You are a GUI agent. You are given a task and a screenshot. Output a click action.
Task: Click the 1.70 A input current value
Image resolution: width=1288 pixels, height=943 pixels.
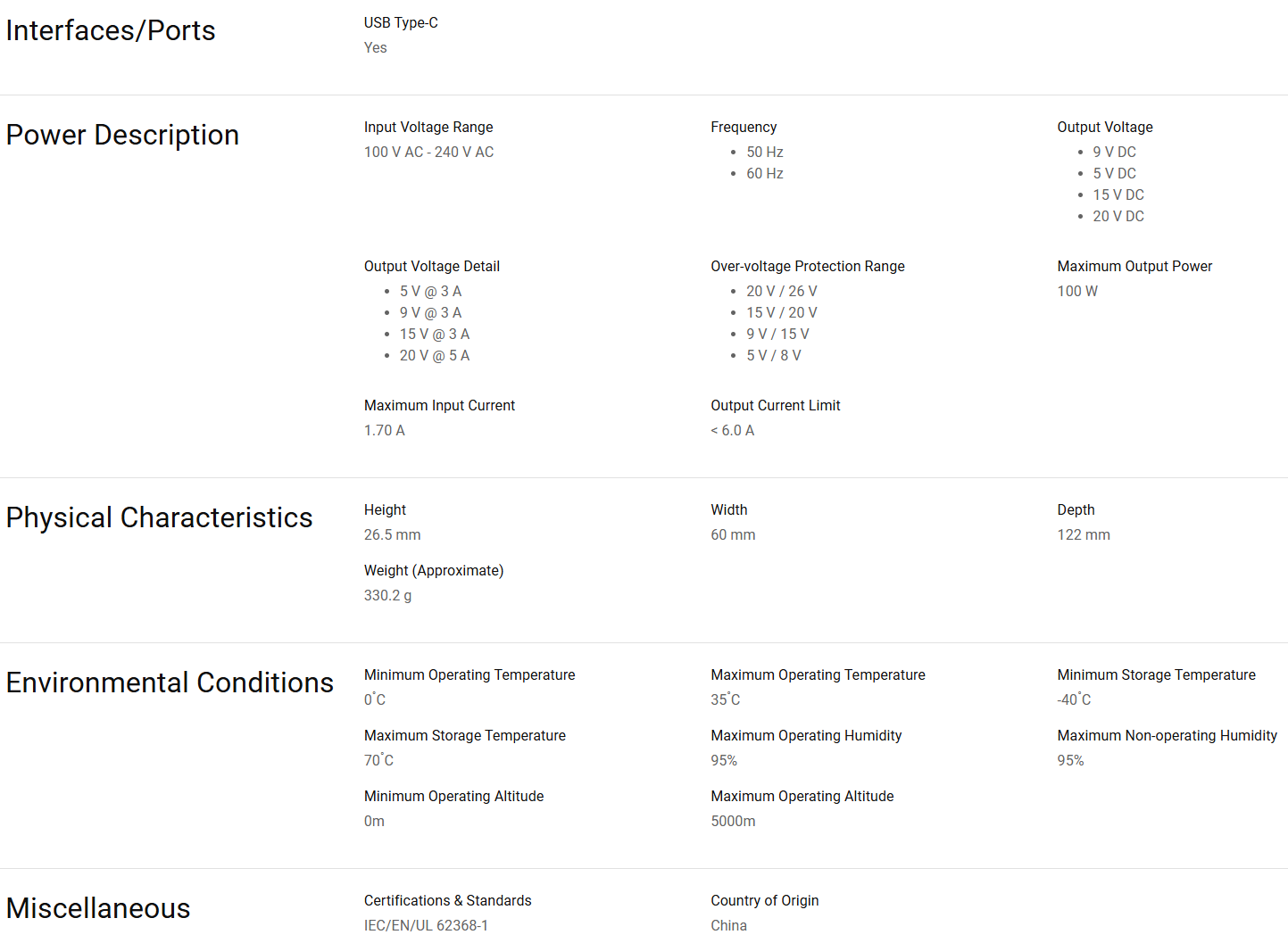[x=384, y=430]
